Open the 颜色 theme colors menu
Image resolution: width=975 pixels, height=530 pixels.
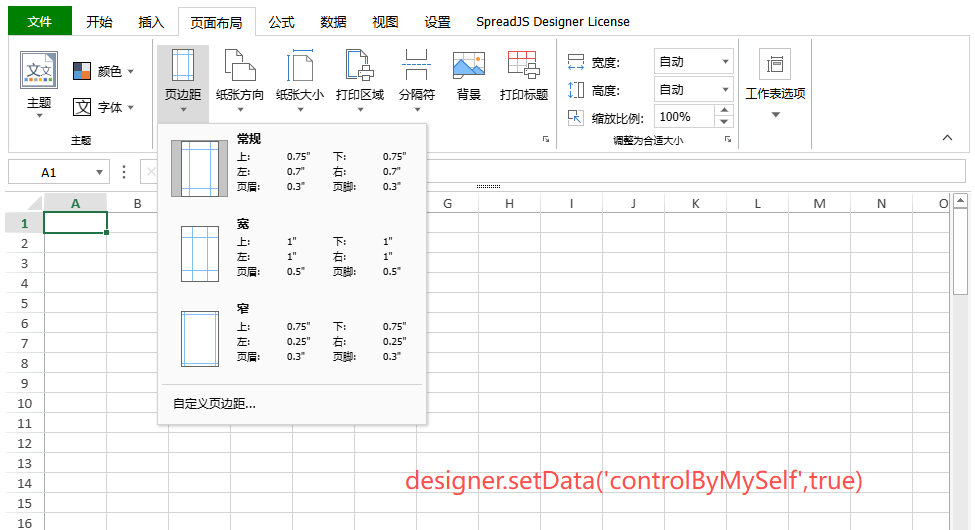[103, 72]
